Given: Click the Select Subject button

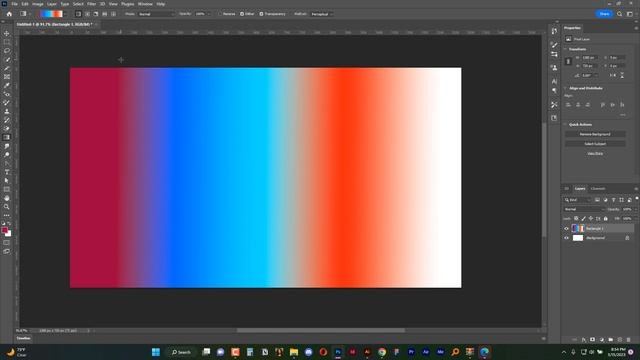Looking at the screenshot, I should click(x=595, y=144).
